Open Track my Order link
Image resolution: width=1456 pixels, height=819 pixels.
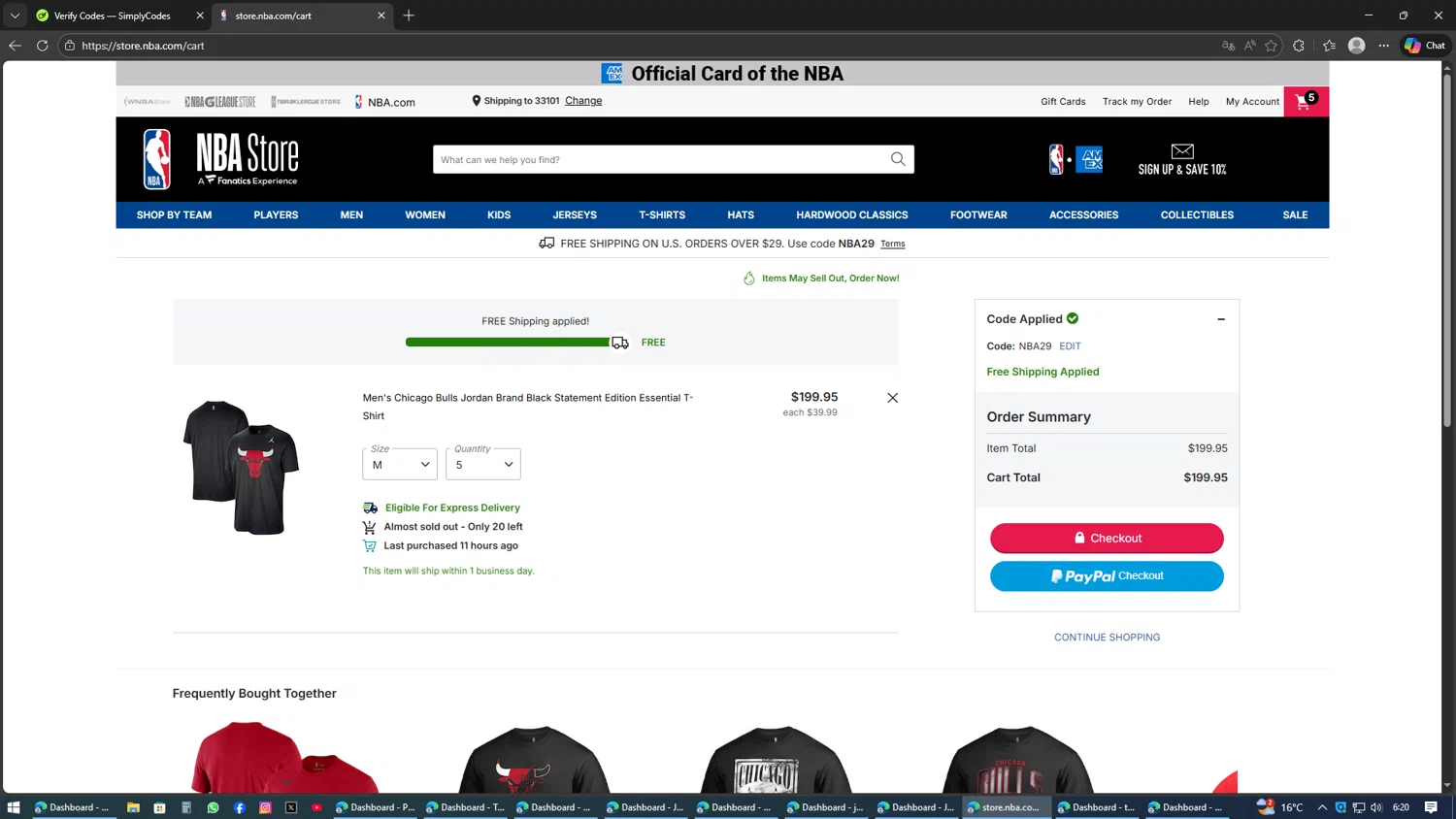[x=1137, y=102]
